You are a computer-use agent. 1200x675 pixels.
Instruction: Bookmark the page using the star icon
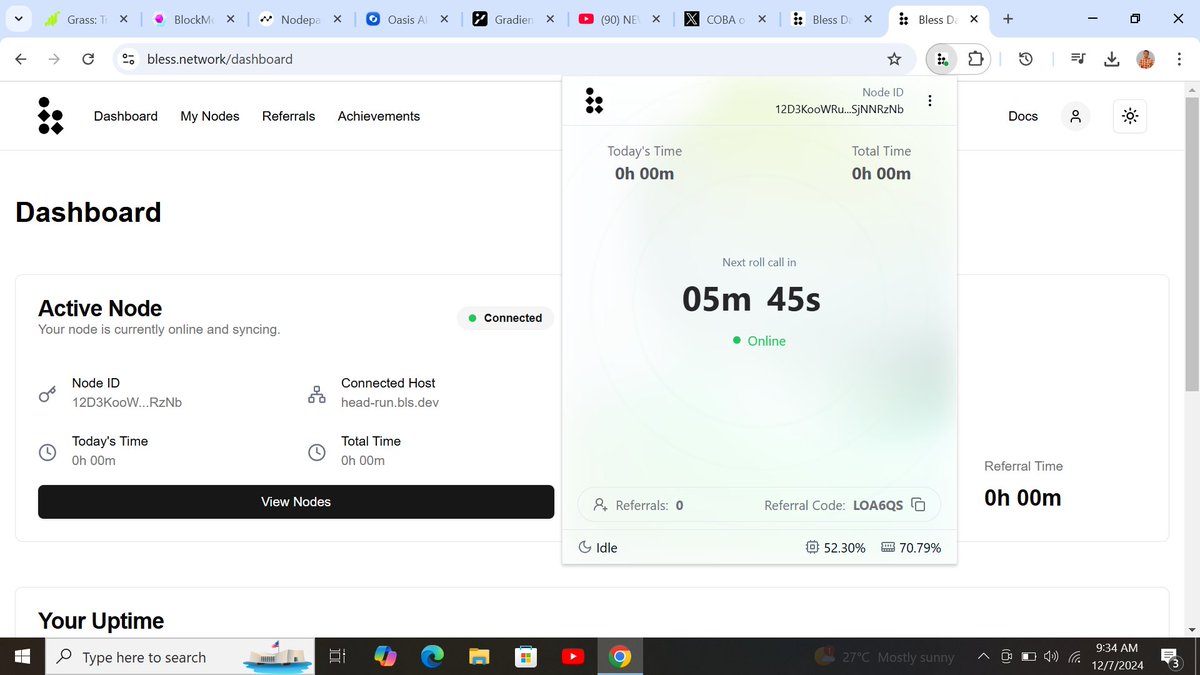pyautogui.click(x=894, y=59)
